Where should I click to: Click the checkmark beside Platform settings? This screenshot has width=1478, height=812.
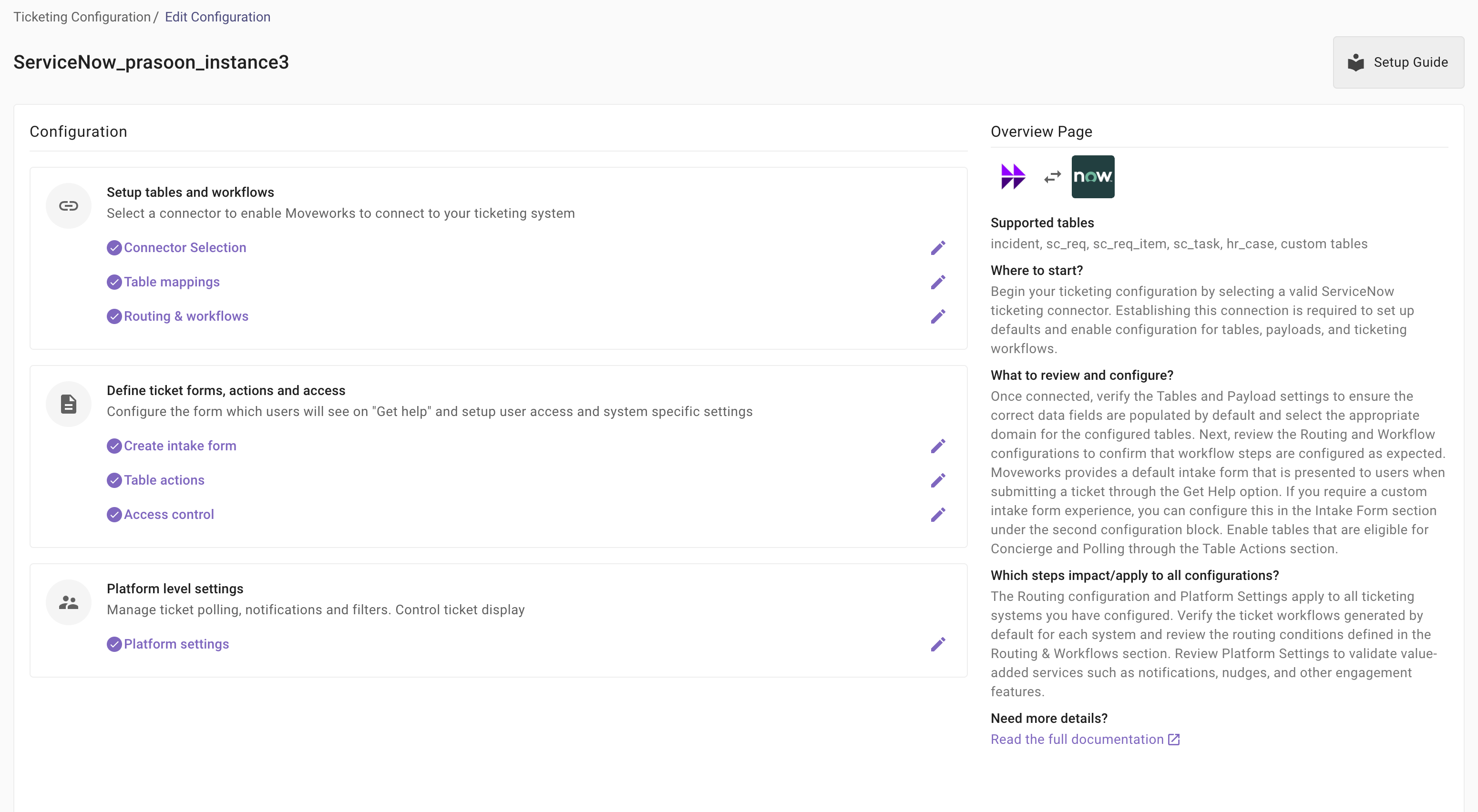pos(114,645)
